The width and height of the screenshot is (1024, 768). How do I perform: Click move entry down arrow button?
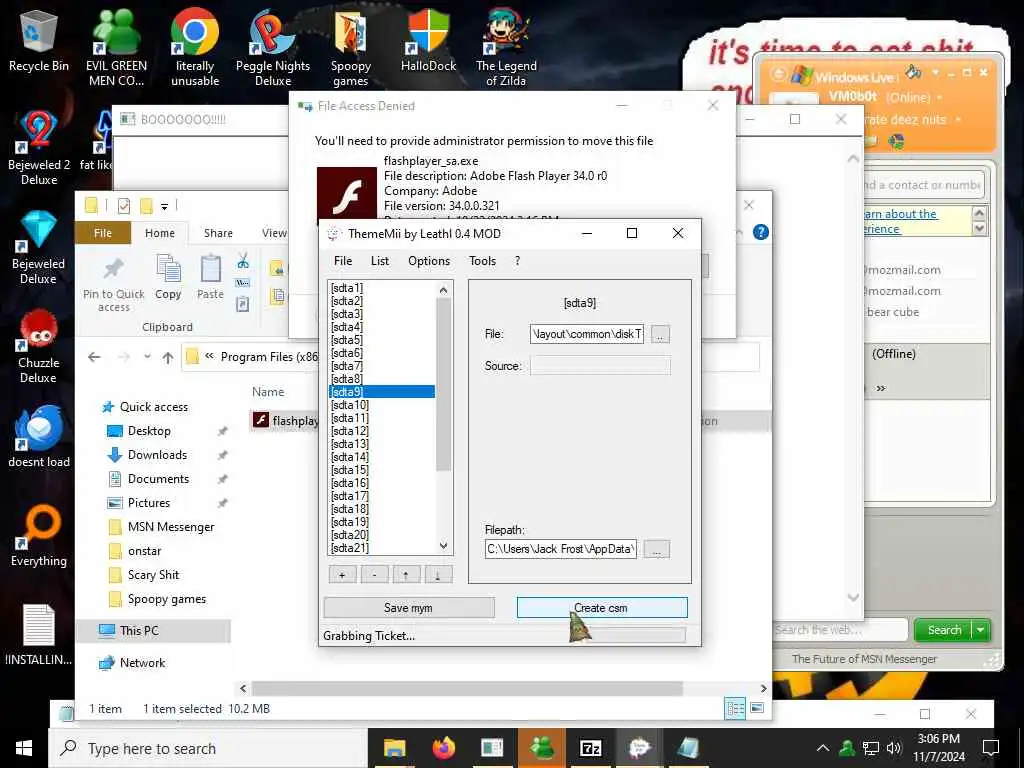point(438,575)
